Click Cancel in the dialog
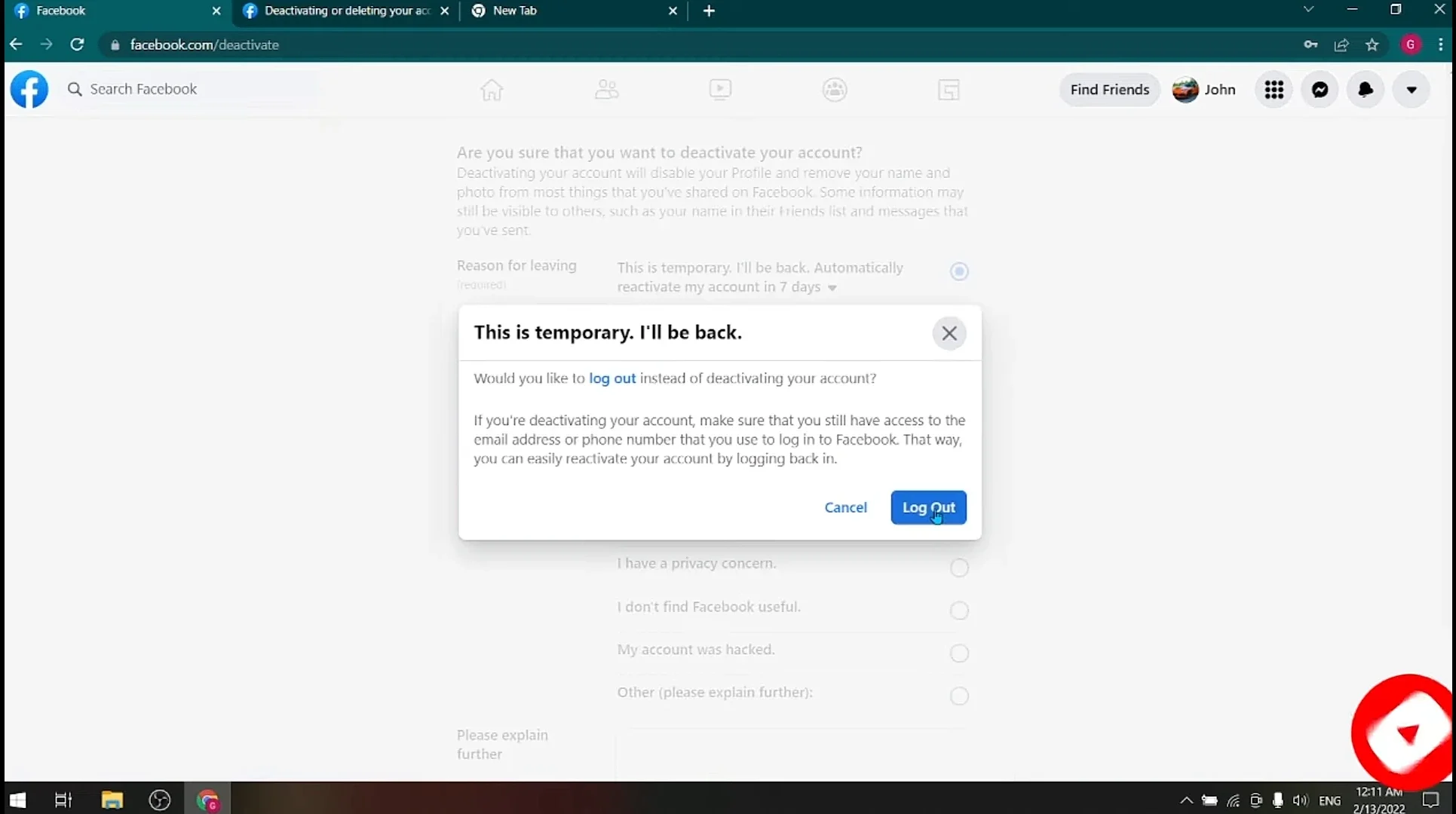 point(845,507)
